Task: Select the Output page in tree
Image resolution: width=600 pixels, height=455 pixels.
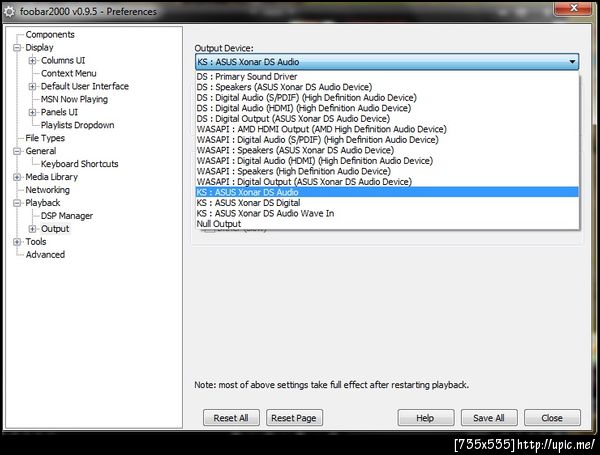Action: point(55,229)
